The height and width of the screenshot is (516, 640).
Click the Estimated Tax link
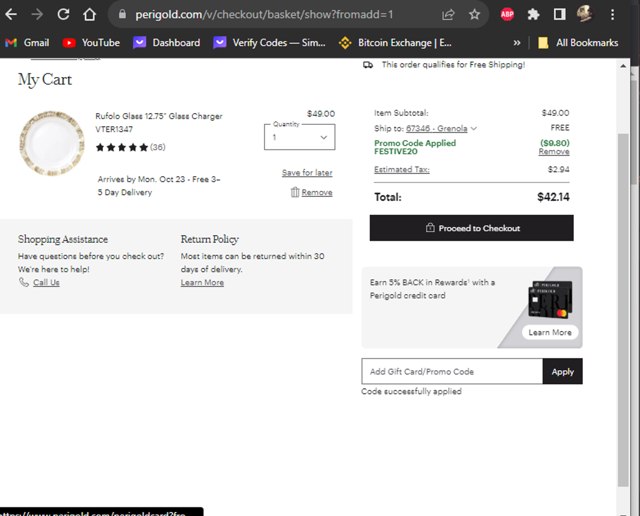[x=402, y=169]
